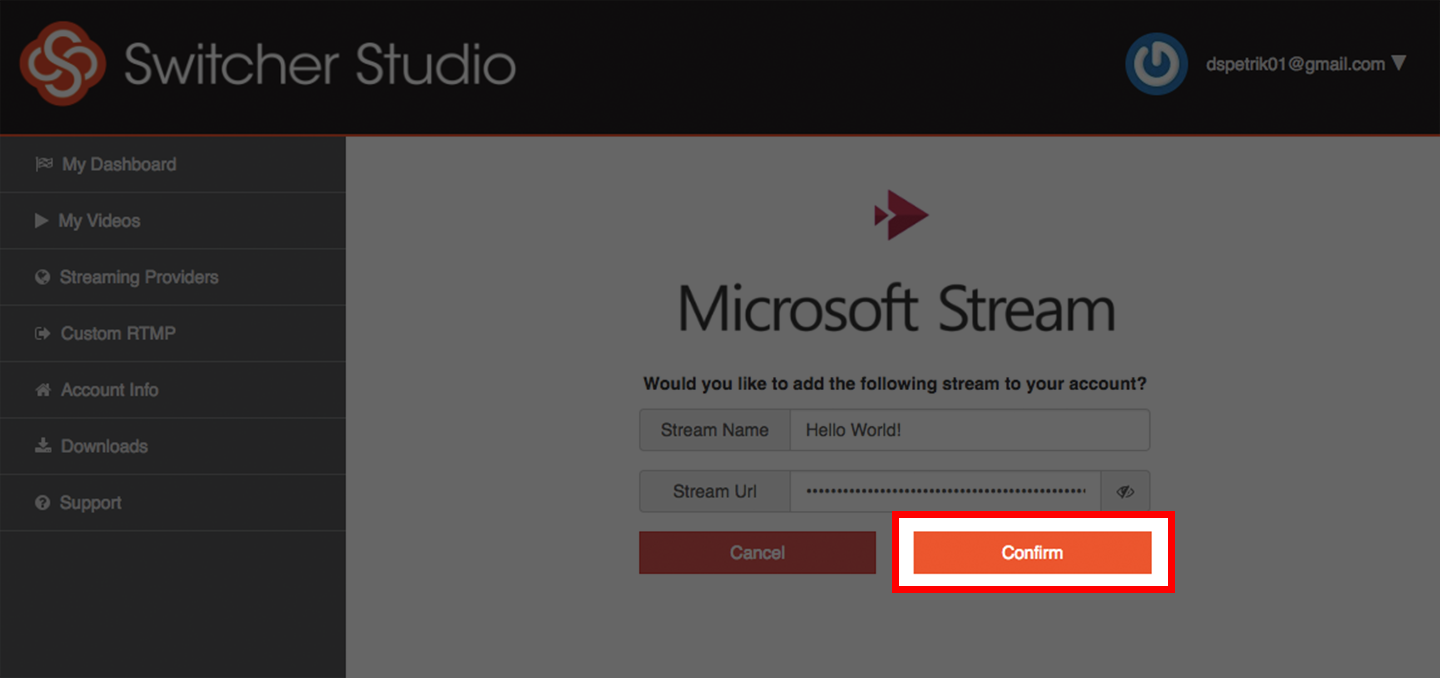Toggle Stream Url visibility eye icon
1440x678 pixels.
(1125, 492)
